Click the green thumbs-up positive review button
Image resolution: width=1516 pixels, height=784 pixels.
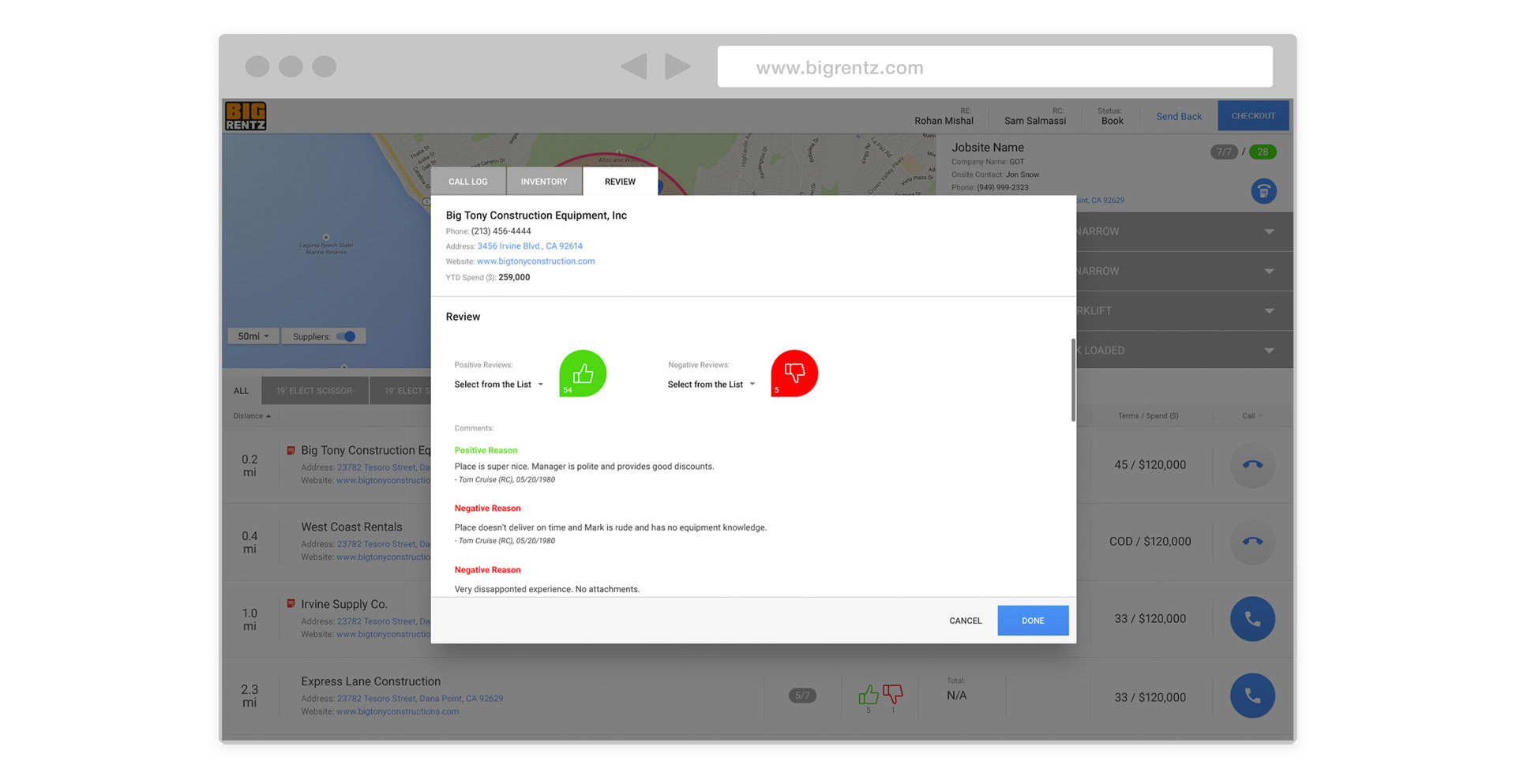583,373
